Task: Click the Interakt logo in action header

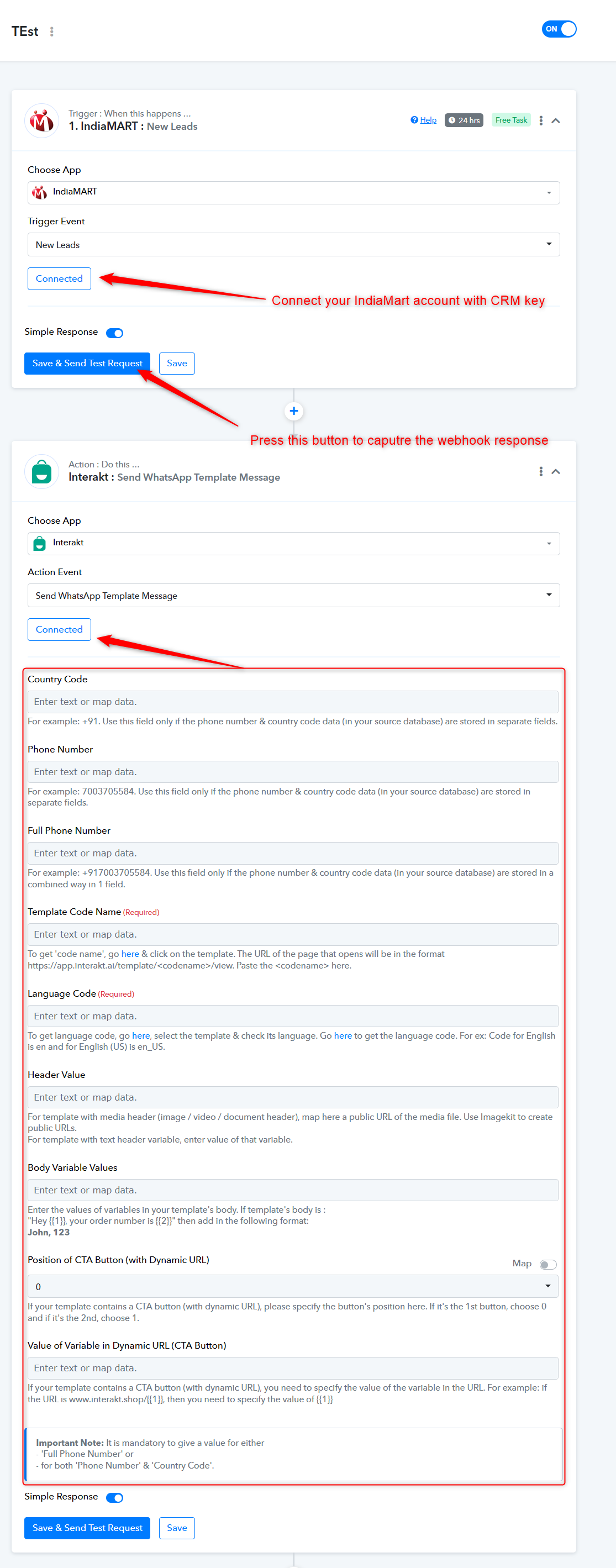Action: pyautogui.click(x=41, y=472)
